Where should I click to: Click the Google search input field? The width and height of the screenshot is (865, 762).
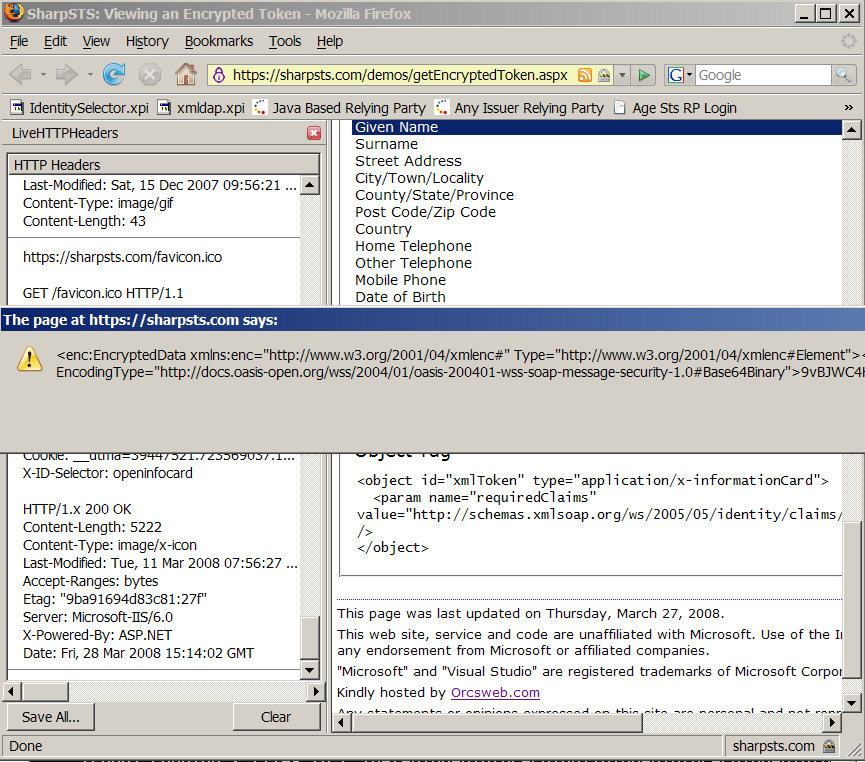pyautogui.click(x=763, y=75)
